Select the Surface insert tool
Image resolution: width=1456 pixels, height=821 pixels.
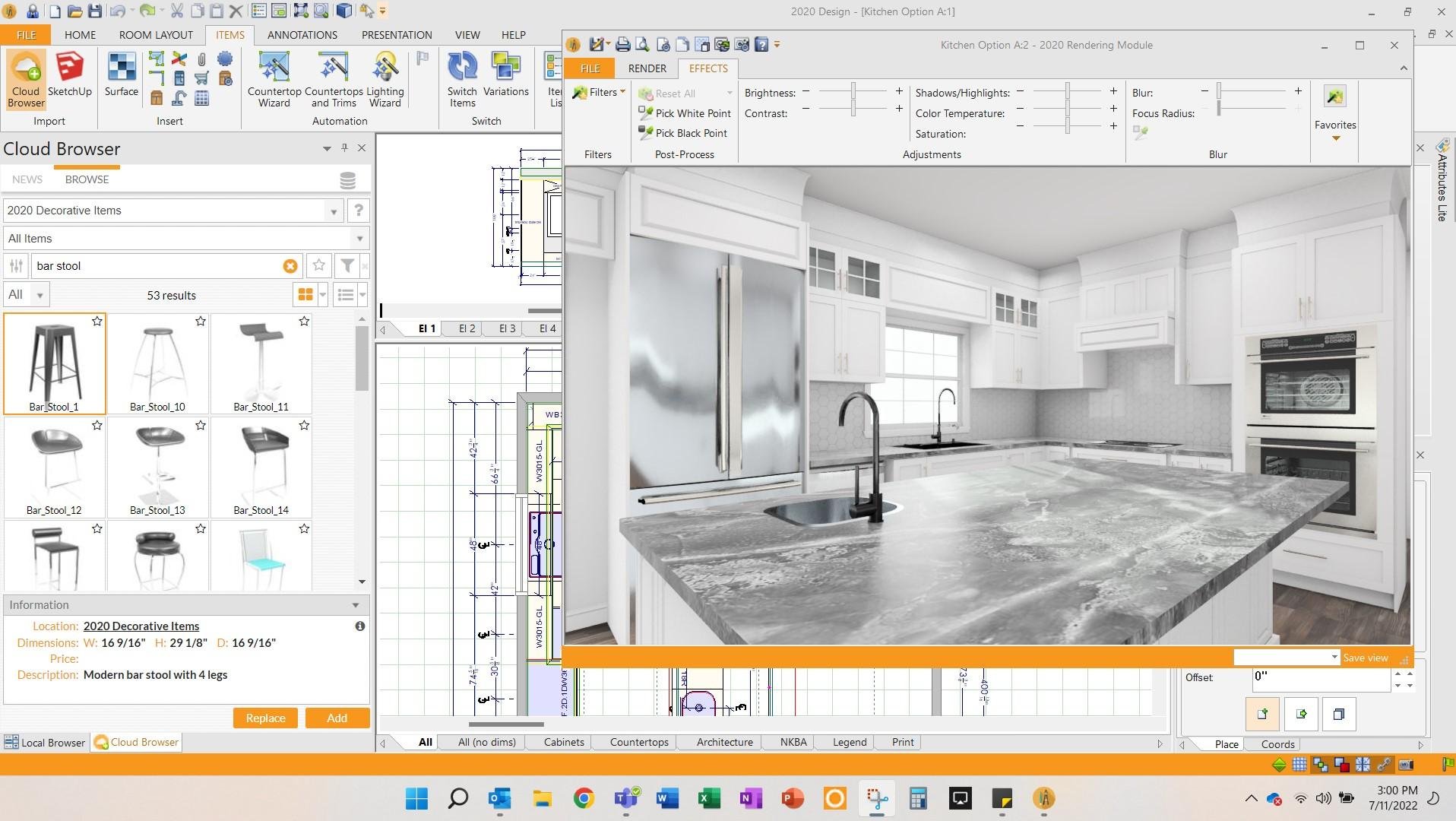[121, 76]
